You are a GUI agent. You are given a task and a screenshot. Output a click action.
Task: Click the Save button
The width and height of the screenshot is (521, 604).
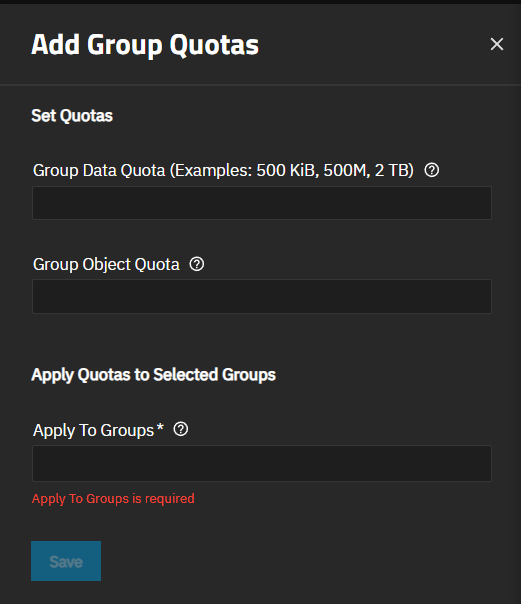[66, 561]
